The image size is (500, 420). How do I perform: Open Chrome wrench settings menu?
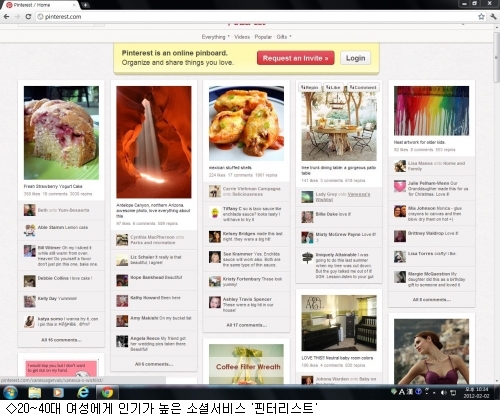(x=493, y=16)
